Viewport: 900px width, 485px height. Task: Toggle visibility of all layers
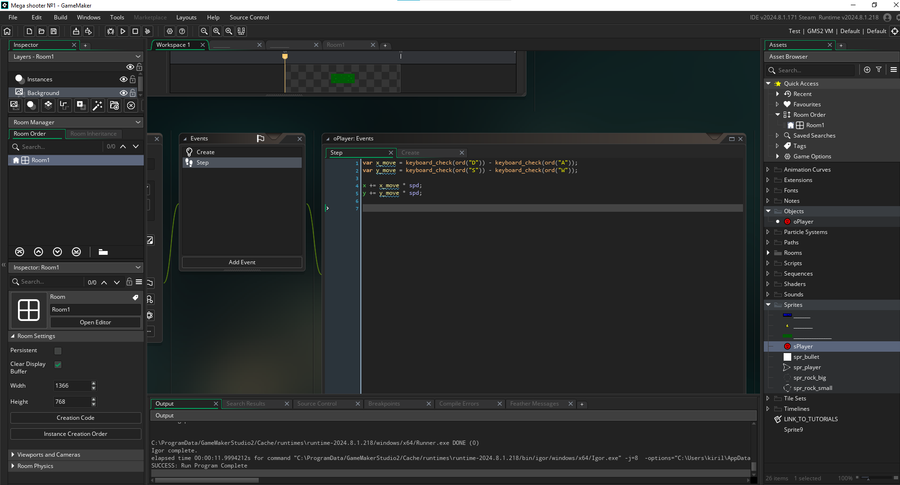coord(130,67)
